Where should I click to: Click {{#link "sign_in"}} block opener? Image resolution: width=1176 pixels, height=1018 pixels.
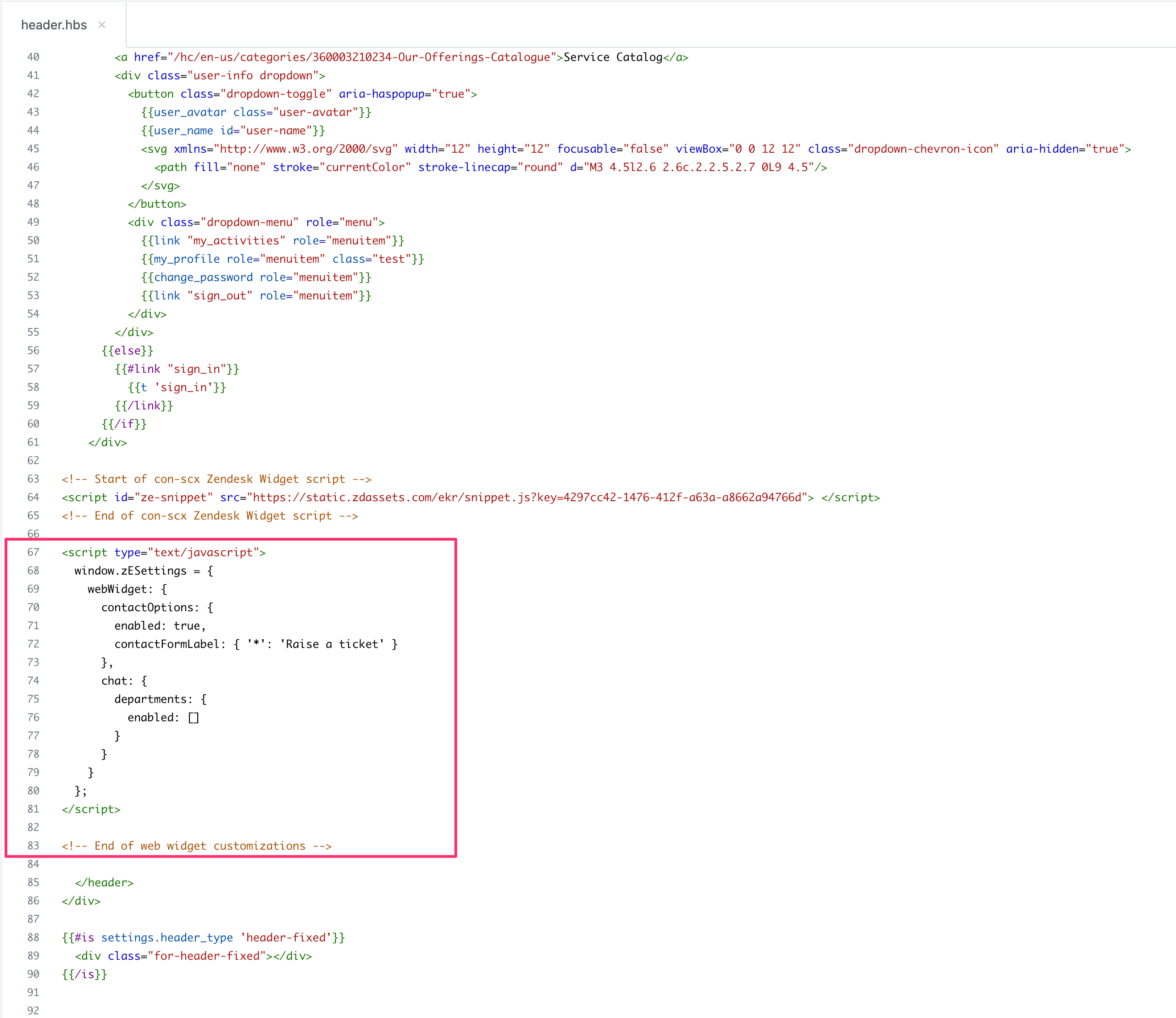(177, 369)
